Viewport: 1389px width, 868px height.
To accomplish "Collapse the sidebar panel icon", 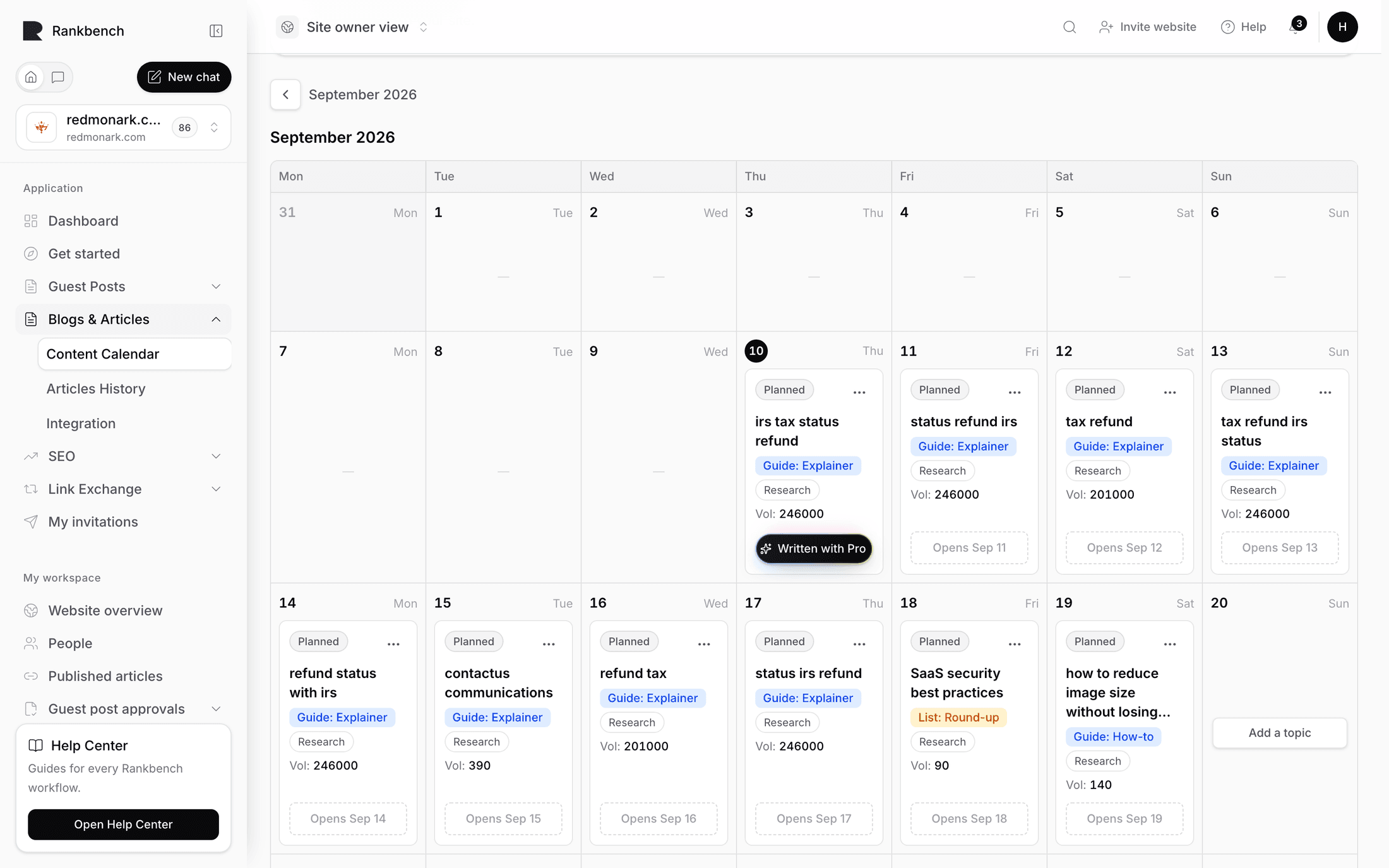I will (216, 31).
